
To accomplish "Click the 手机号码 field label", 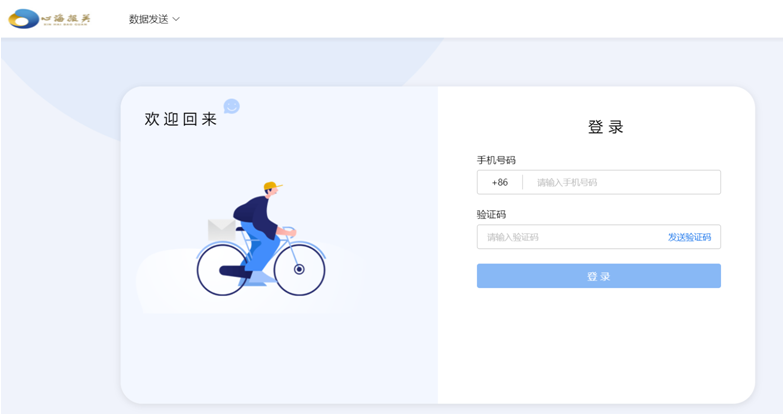I will pos(496,160).
